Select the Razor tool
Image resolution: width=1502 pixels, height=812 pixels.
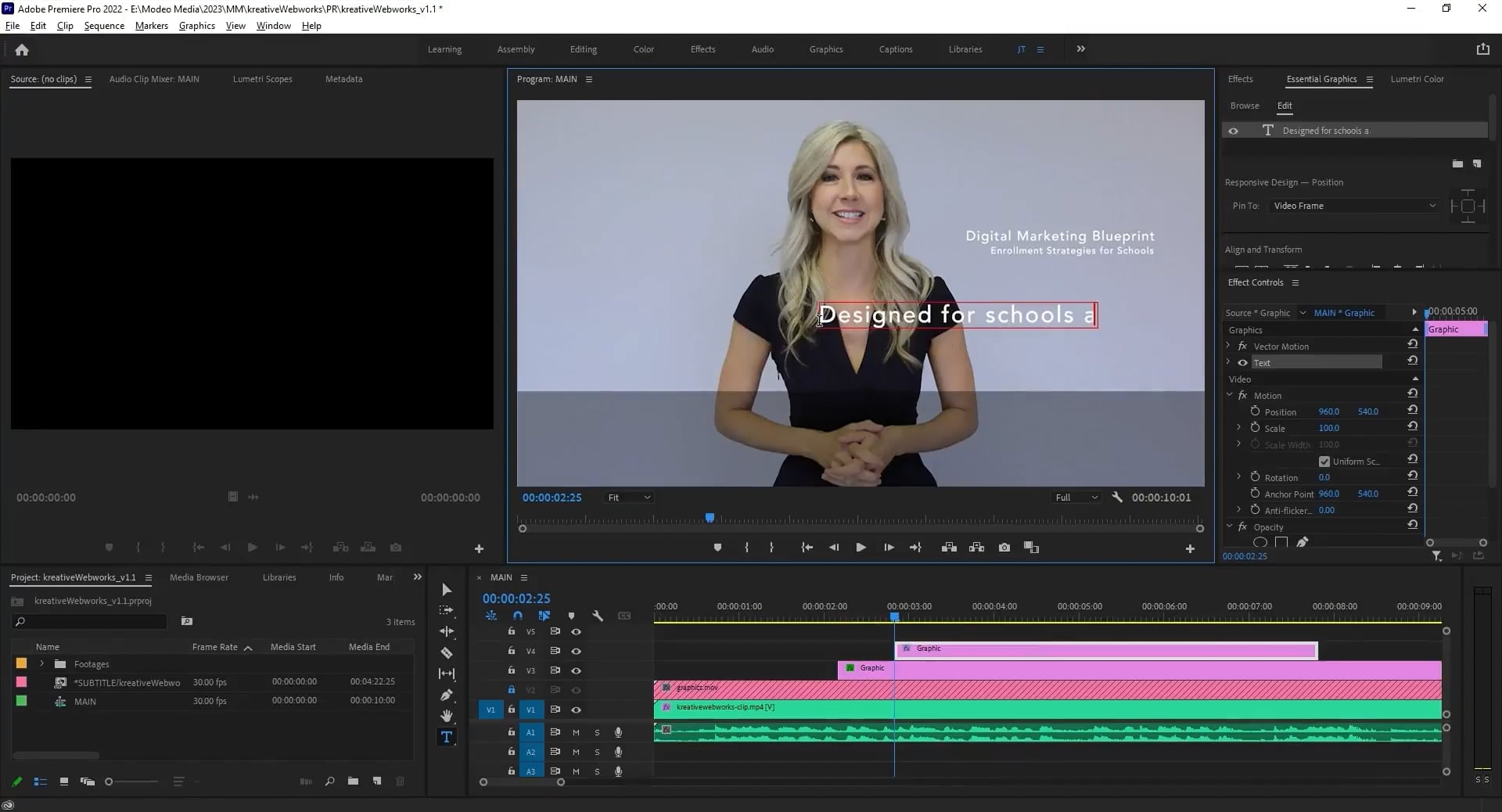pos(446,653)
